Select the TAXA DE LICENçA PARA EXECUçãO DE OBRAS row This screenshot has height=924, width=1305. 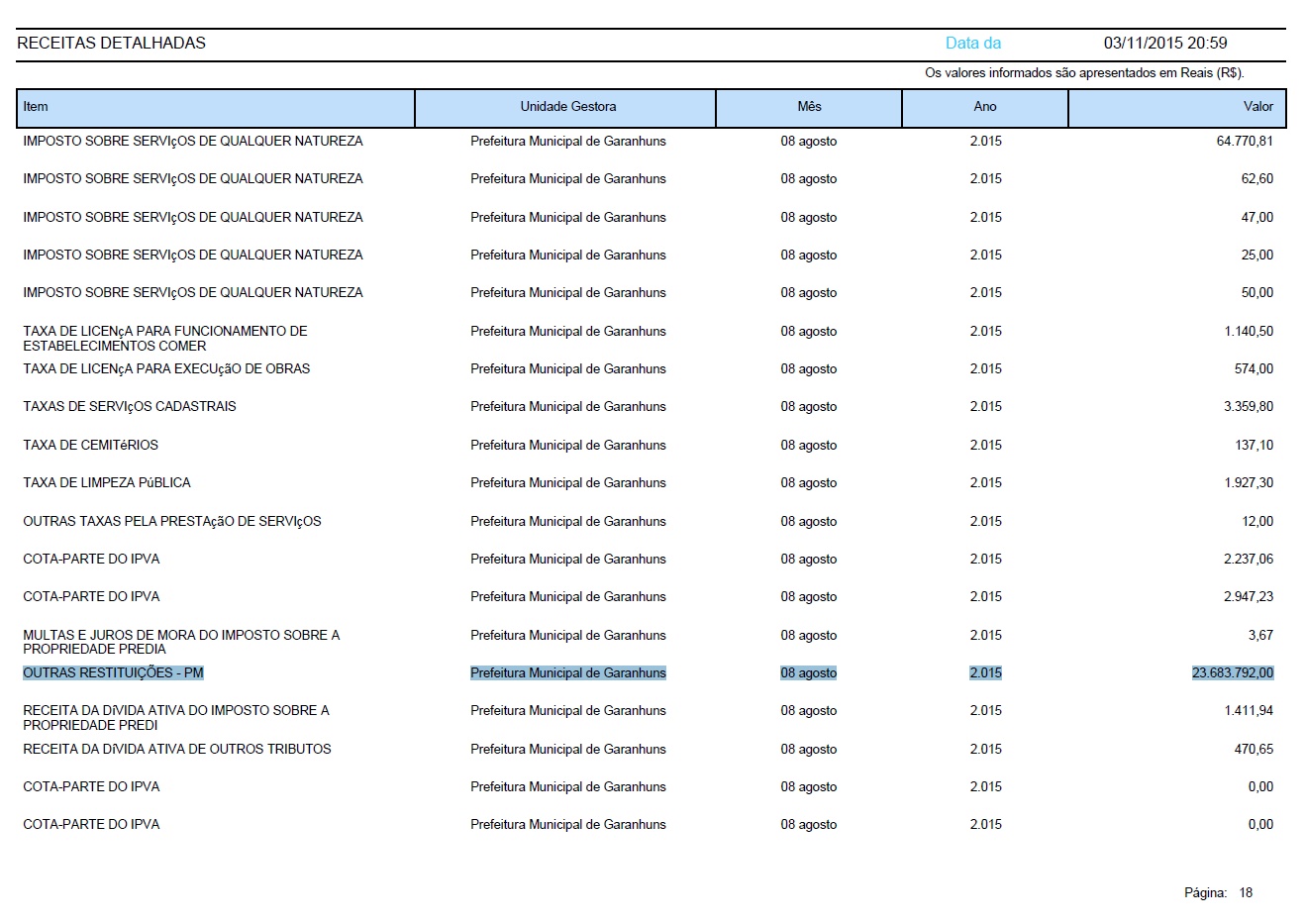649,369
